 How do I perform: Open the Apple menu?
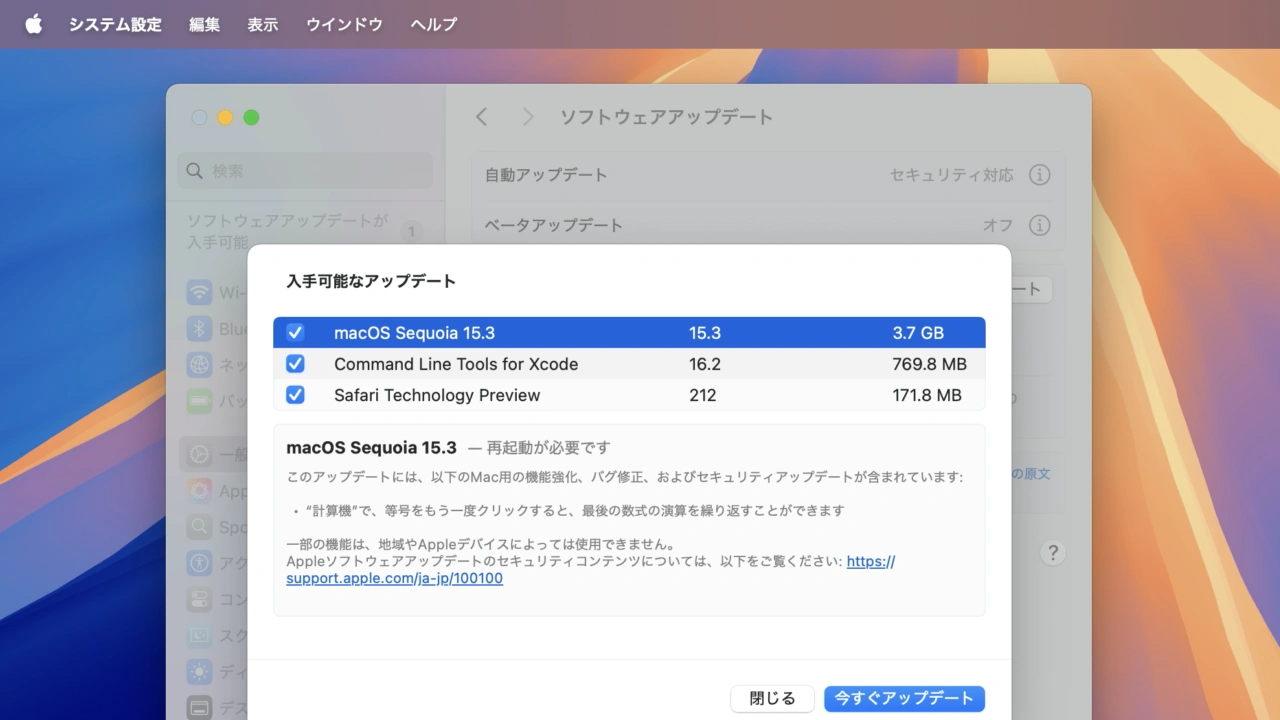(33, 24)
